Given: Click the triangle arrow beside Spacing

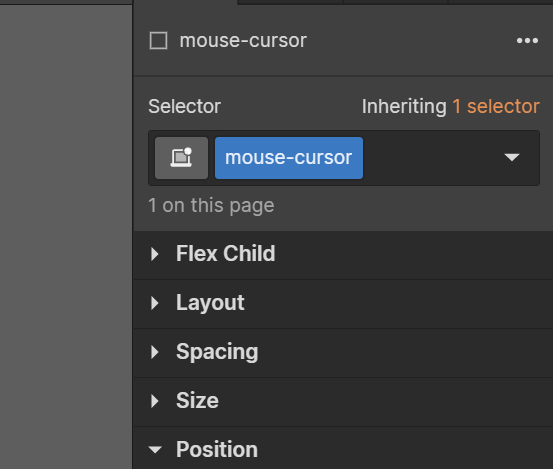Looking at the screenshot, I should pyautogui.click(x=154, y=352).
